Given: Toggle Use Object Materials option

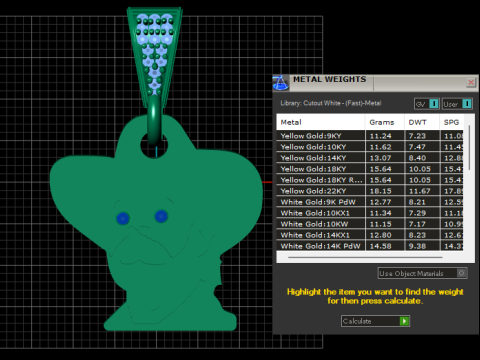Looking at the screenshot, I should (422, 273).
